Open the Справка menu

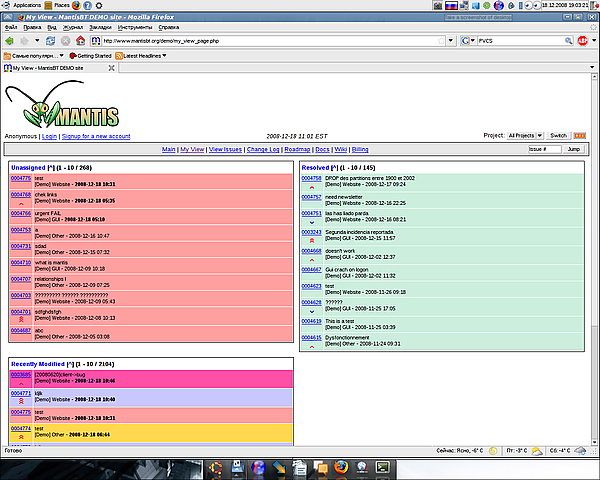click(169, 27)
